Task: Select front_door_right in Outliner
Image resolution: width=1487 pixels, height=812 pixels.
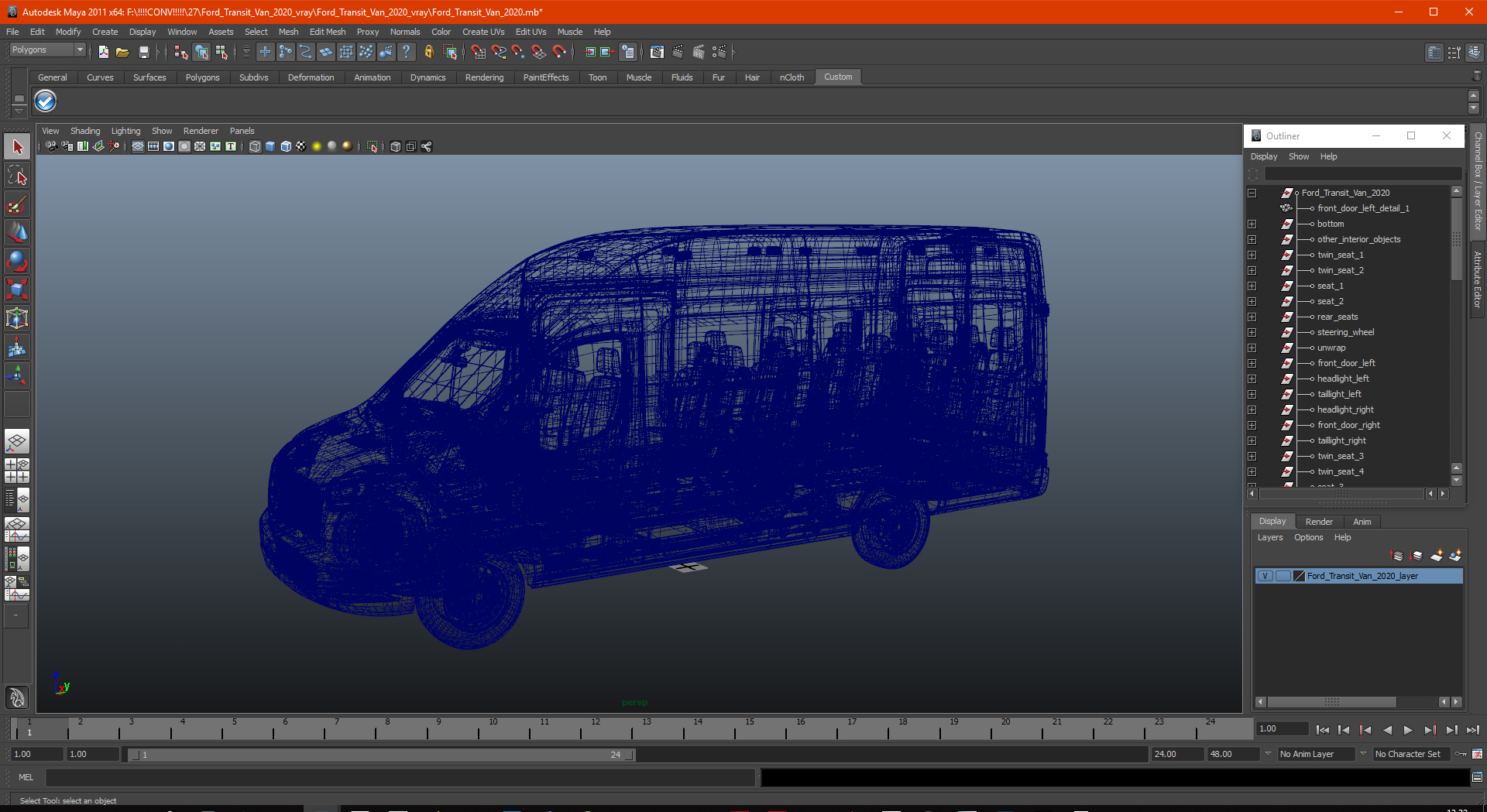Action: [1348, 425]
